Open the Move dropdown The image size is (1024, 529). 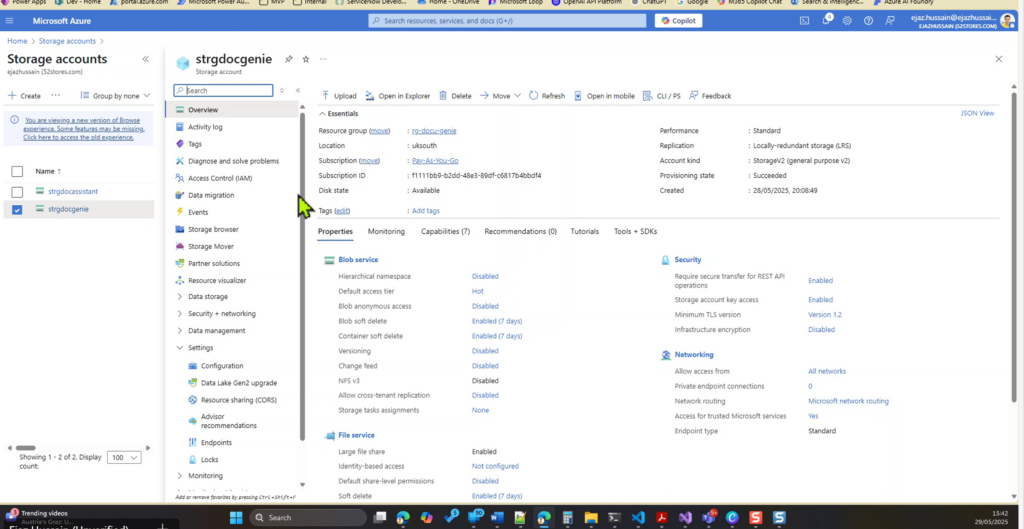click(x=500, y=96)
